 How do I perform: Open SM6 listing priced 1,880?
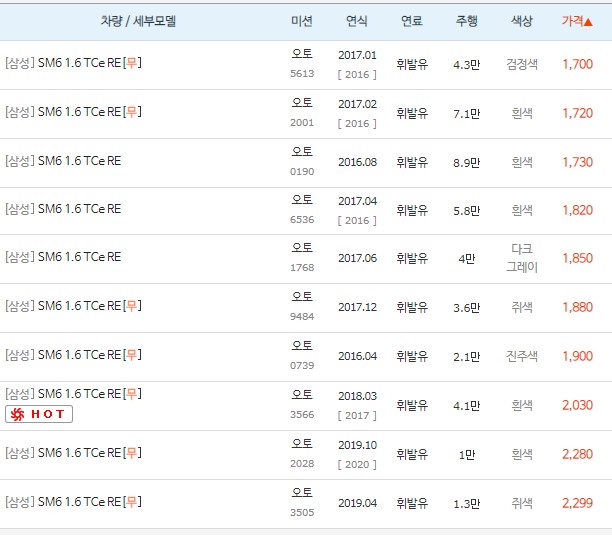tap(73, 306)
